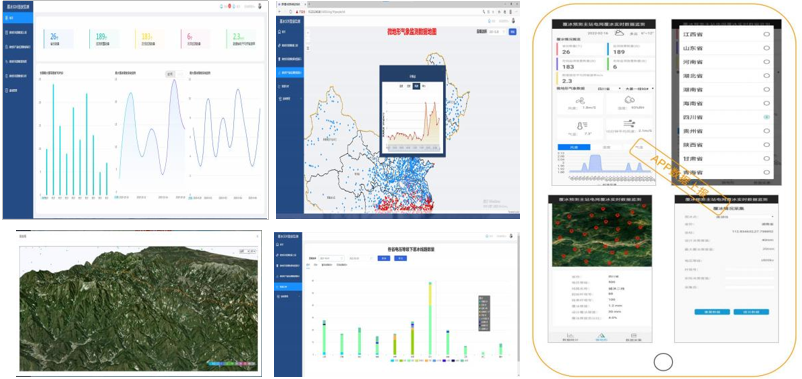The image size is (802, 379).
Task: Click the left blue button on the collection form
Action: [711, 311]
